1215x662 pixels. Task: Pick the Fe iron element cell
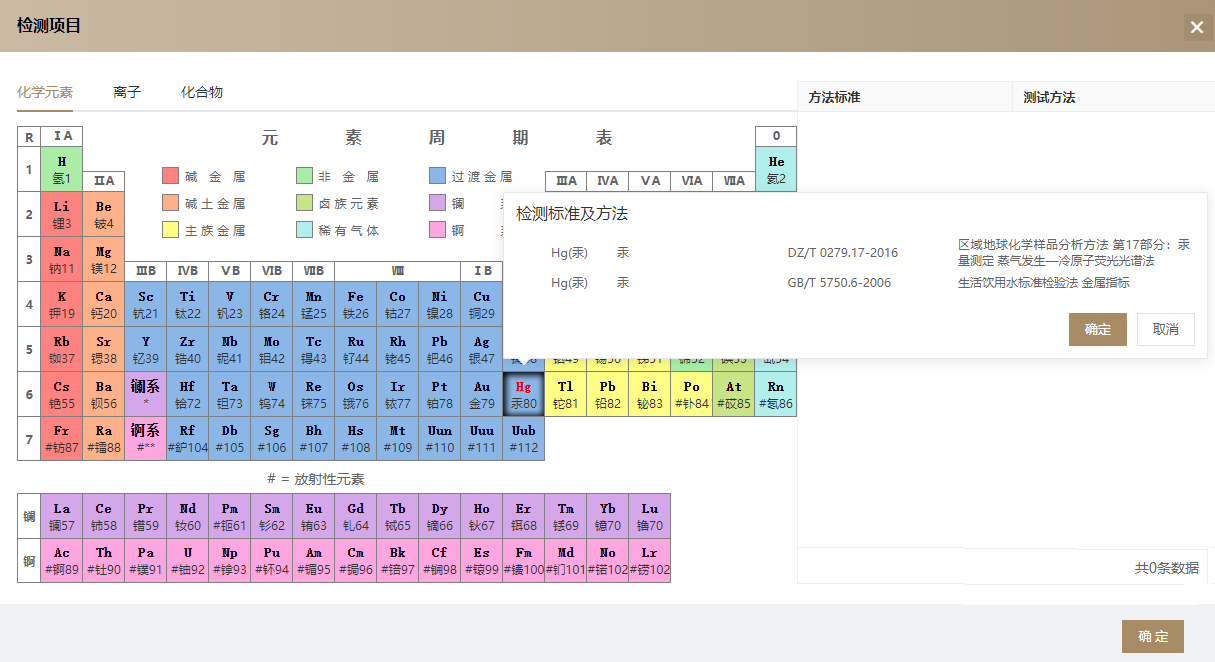(x=355, y=305)
